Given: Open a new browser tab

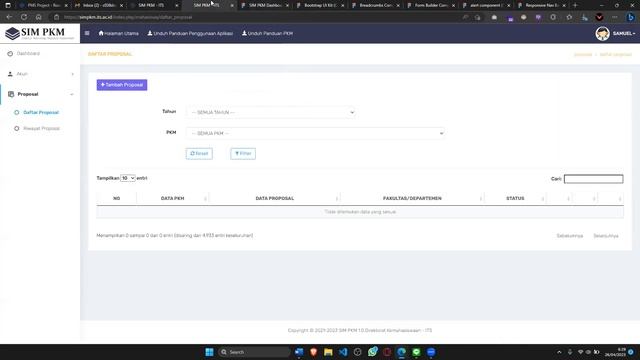Looking at the screenshot, I should click(x=576, y=5).
